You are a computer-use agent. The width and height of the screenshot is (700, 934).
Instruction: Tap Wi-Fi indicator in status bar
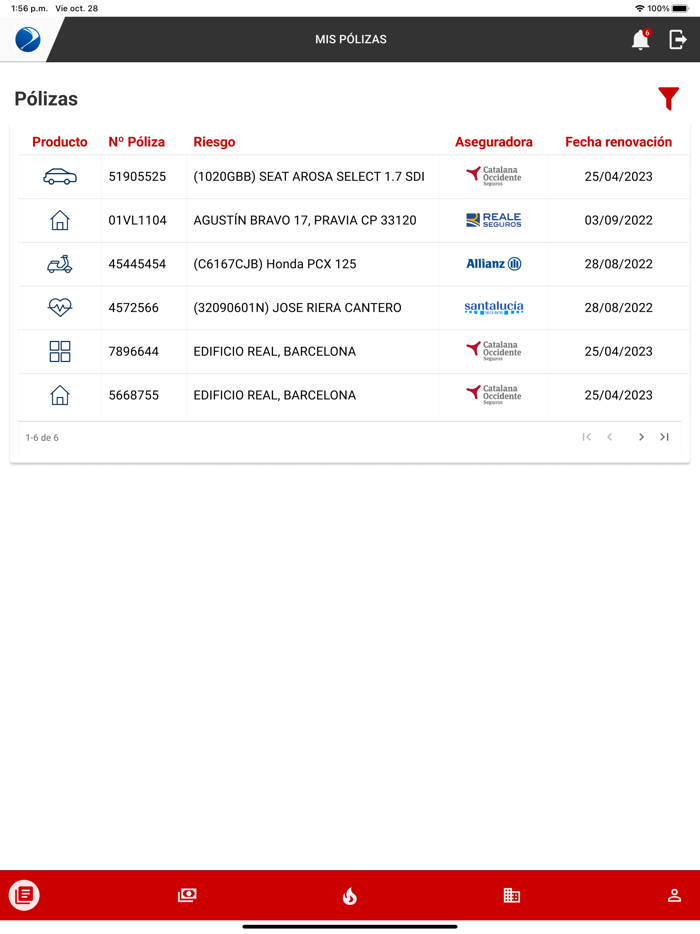640,8
